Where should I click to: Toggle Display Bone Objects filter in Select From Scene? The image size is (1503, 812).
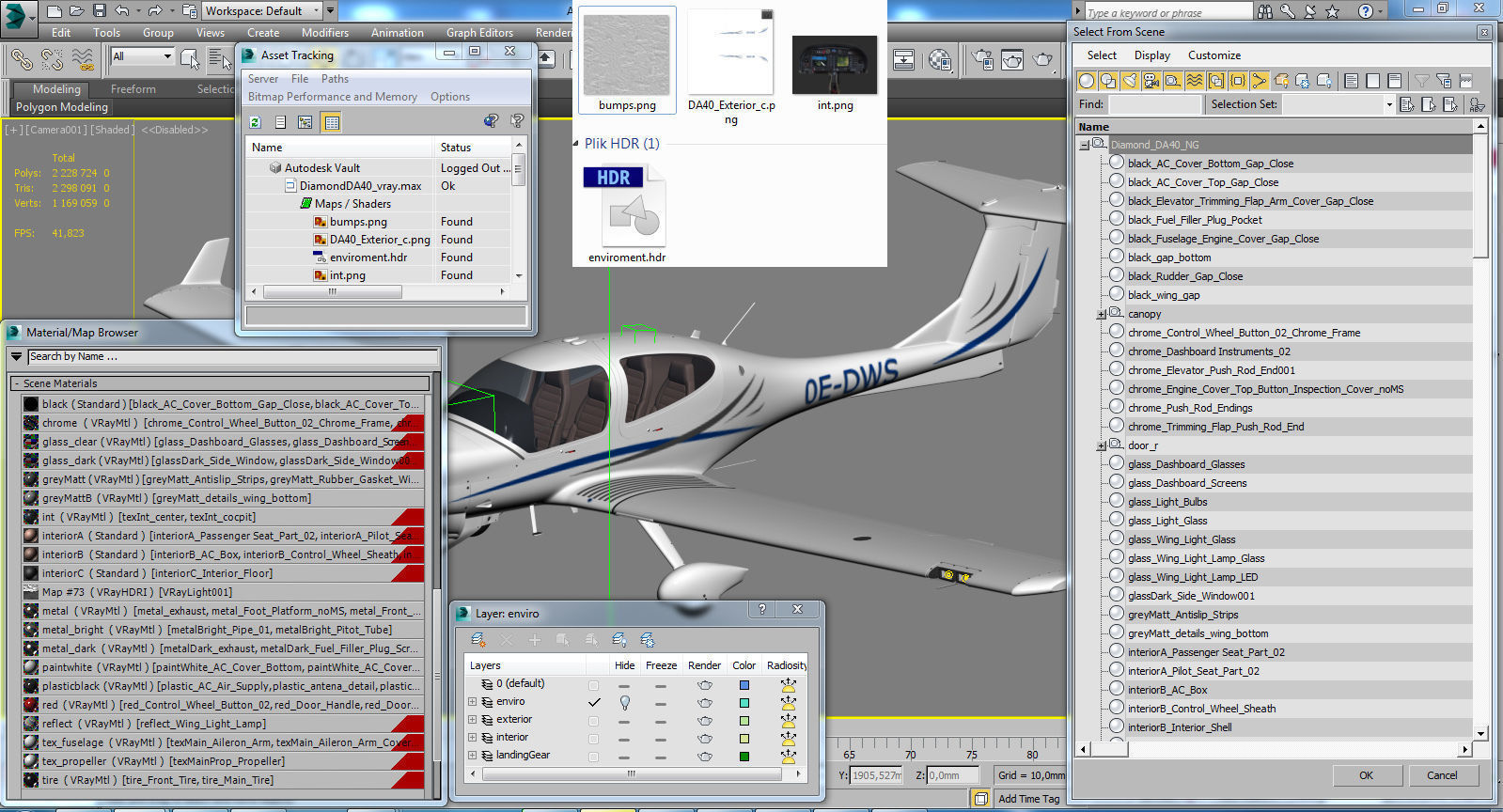click(x=1260, y=81)
